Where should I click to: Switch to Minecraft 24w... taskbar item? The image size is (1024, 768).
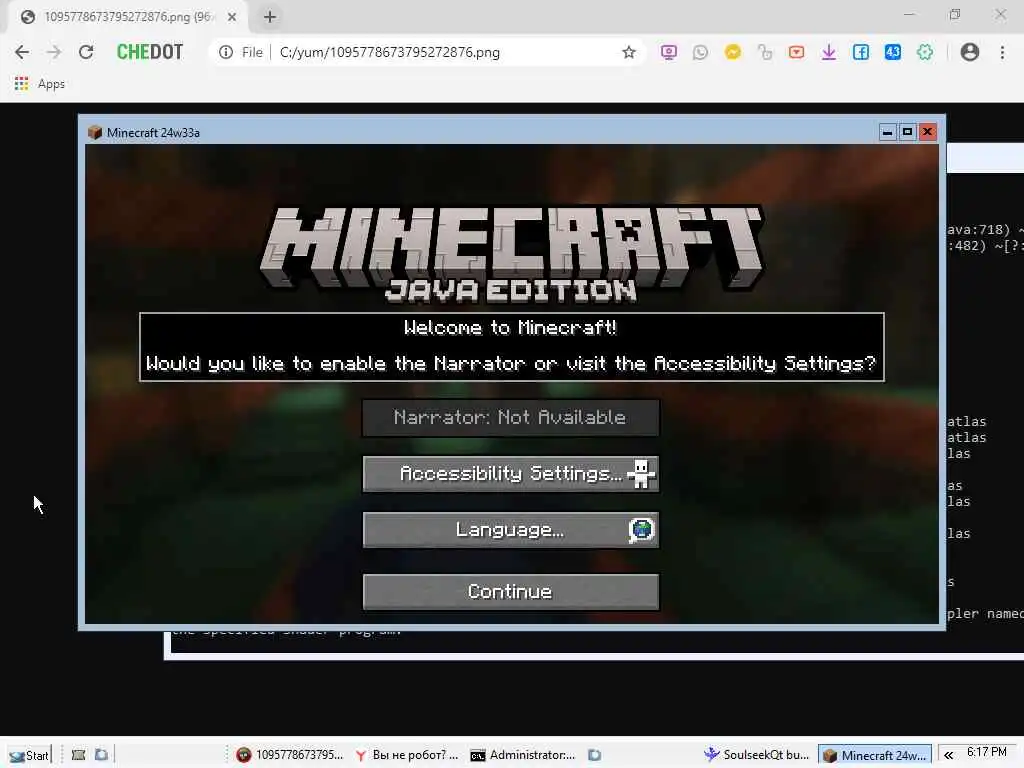[x=875, y=755]
